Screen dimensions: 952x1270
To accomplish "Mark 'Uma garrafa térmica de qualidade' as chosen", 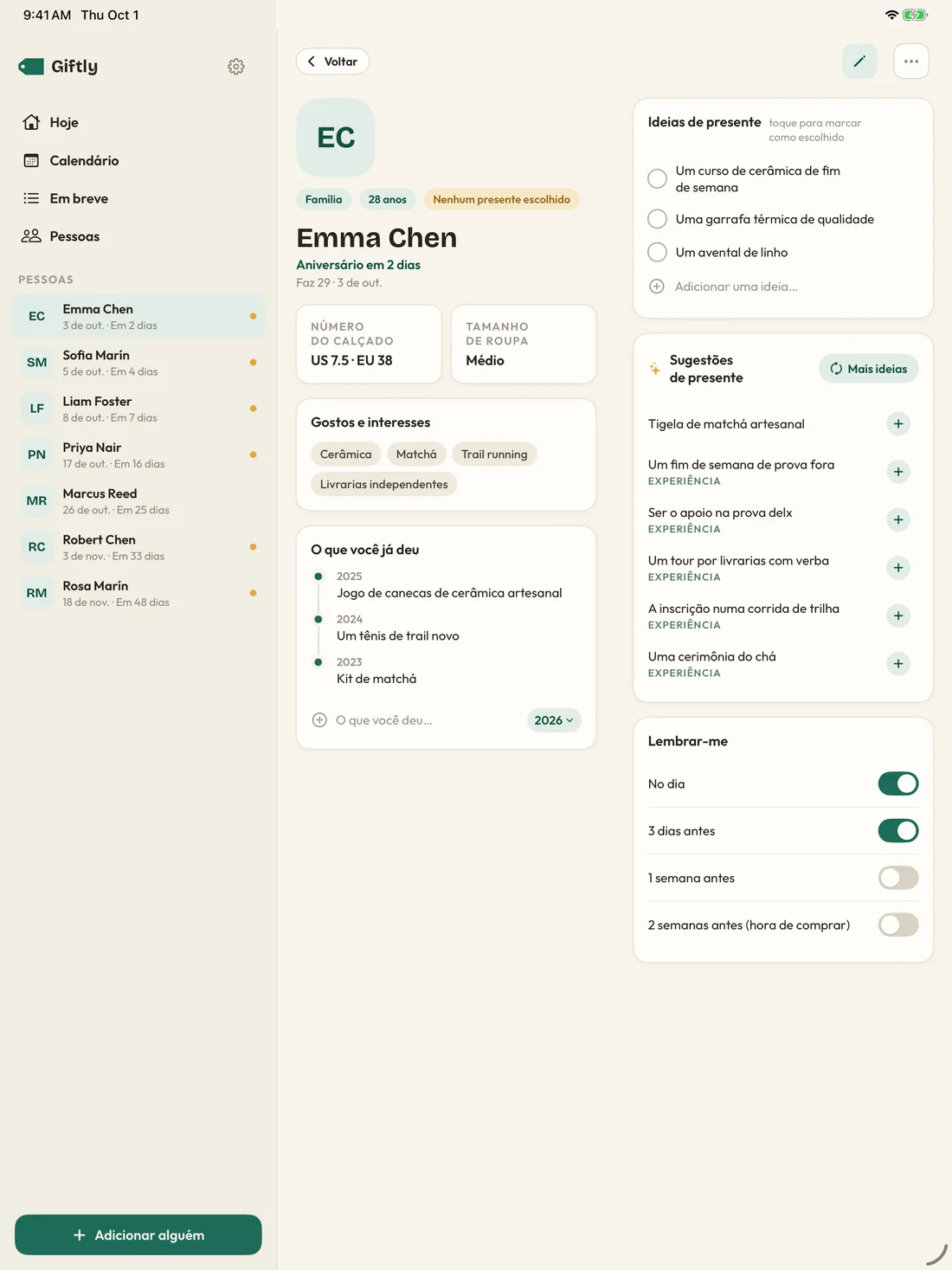I will pos(658,219).
